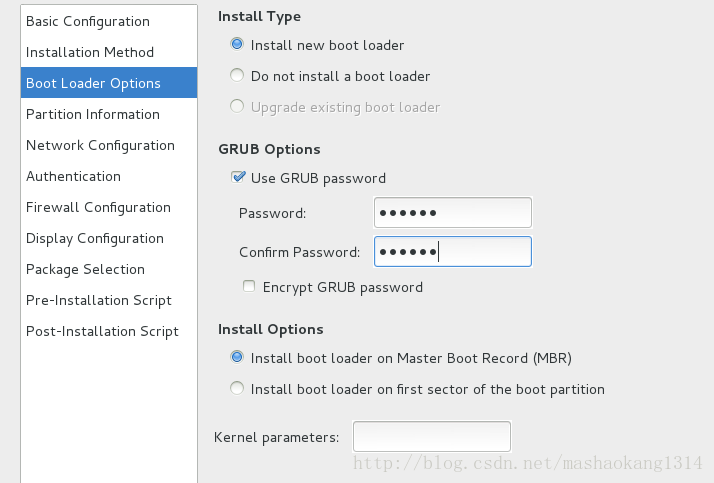The width and height of the screenshot is (714, 483).
Task: Open Display Configuration section
Action: coord(109,238)
